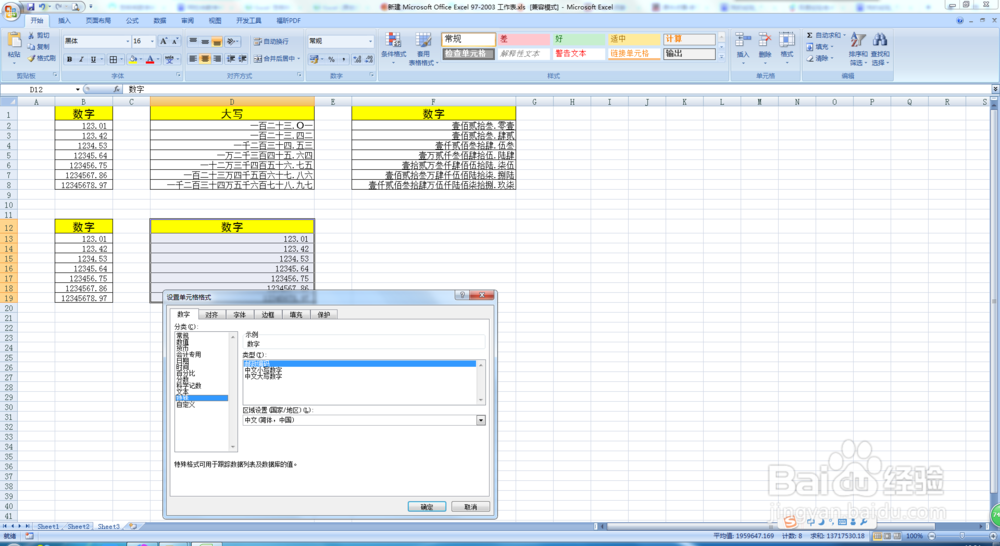The height and width of the screenshot is (546, 1000).
Task: Decrease font size with the small A
Action: point(175,41)
